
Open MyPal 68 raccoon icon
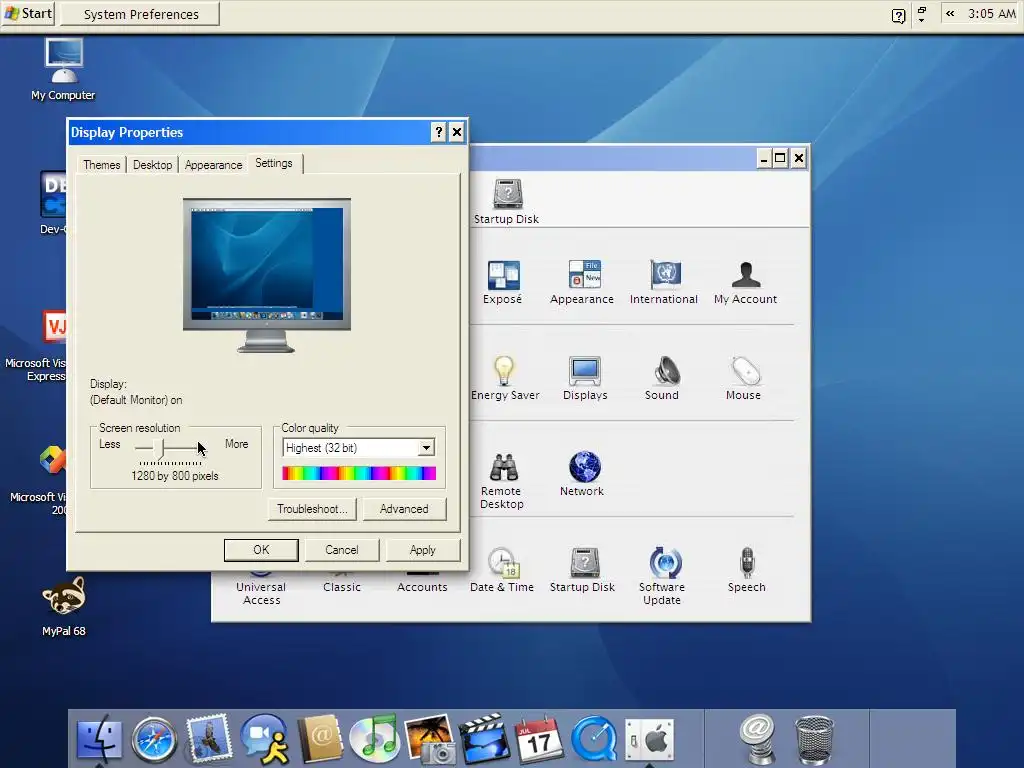(63, 606)
